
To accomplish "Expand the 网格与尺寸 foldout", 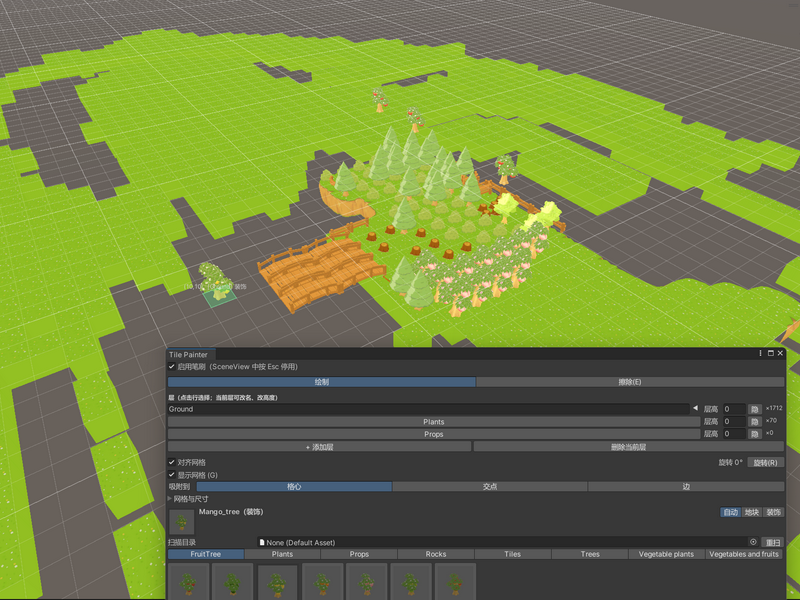I will 170,498.
